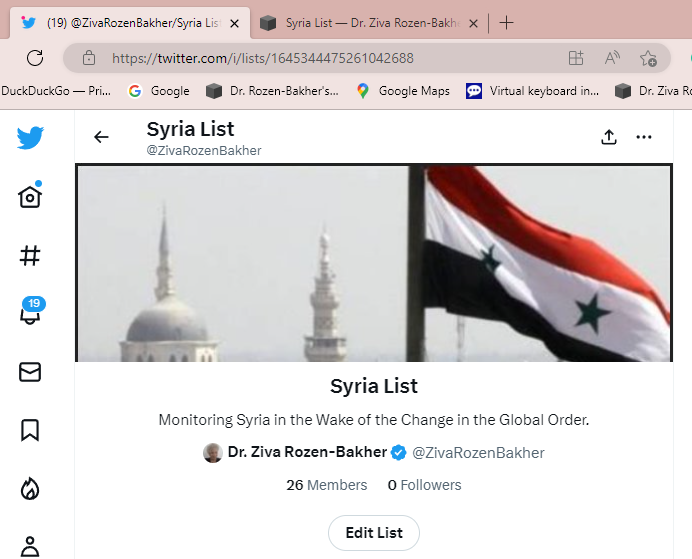Click the @ZivaRozenBakher handle under owner name
692x559 pixels.
coord(478,453)
